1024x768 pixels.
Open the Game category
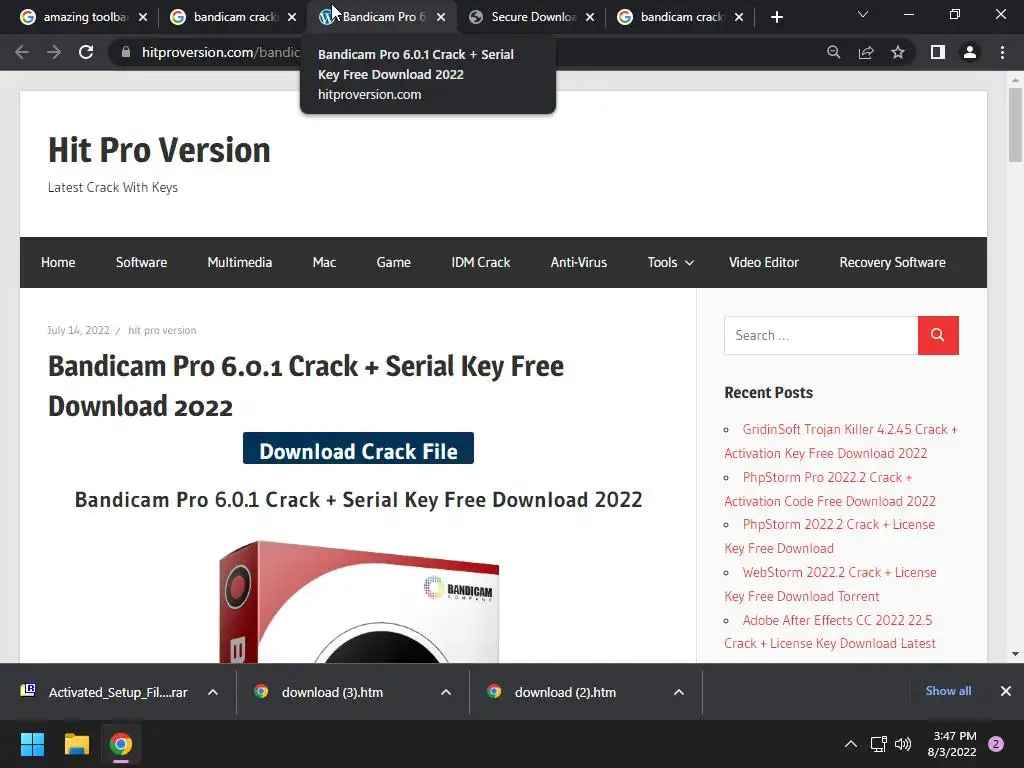(x=393, y=263)
